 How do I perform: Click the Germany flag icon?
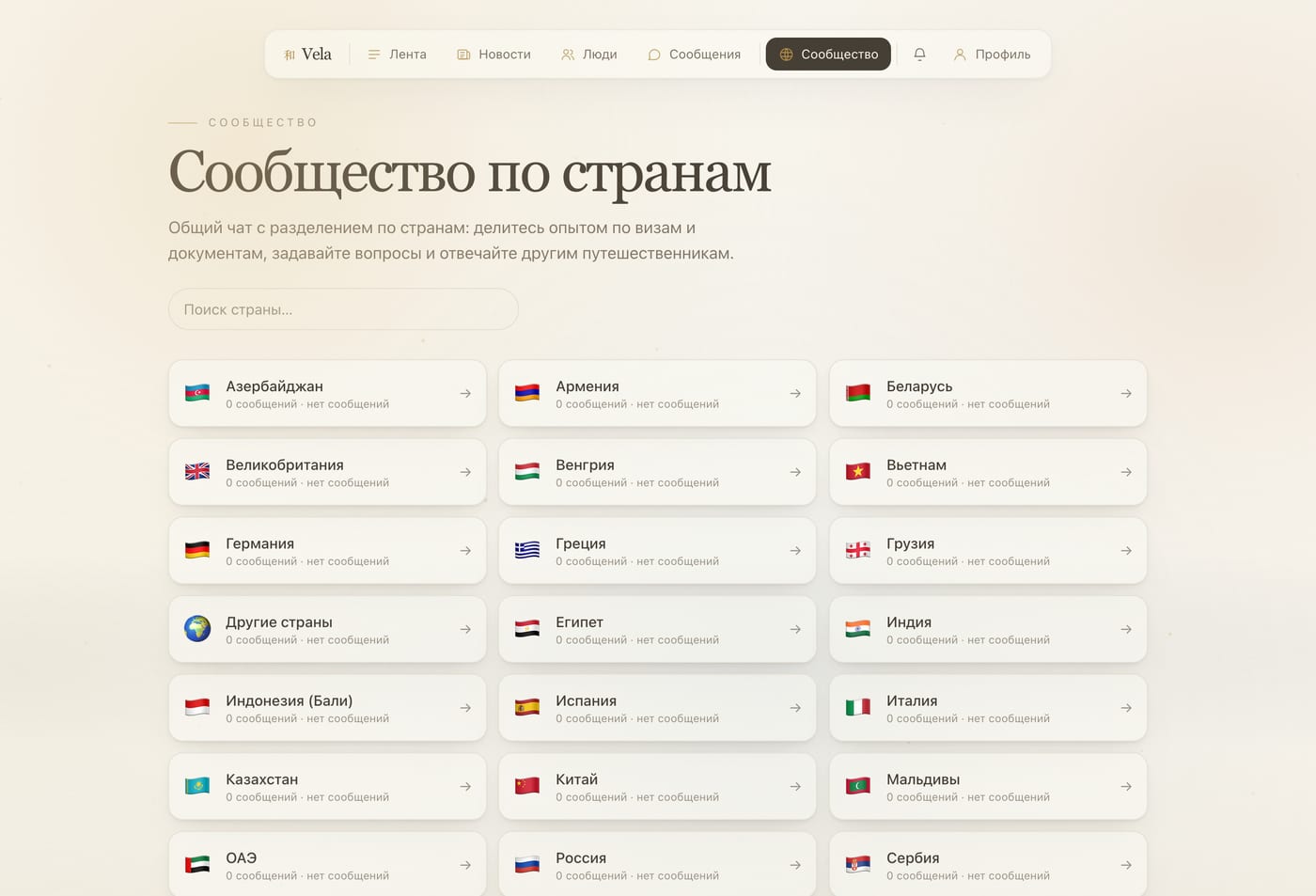pyautogui.click(x=197, y=551)
